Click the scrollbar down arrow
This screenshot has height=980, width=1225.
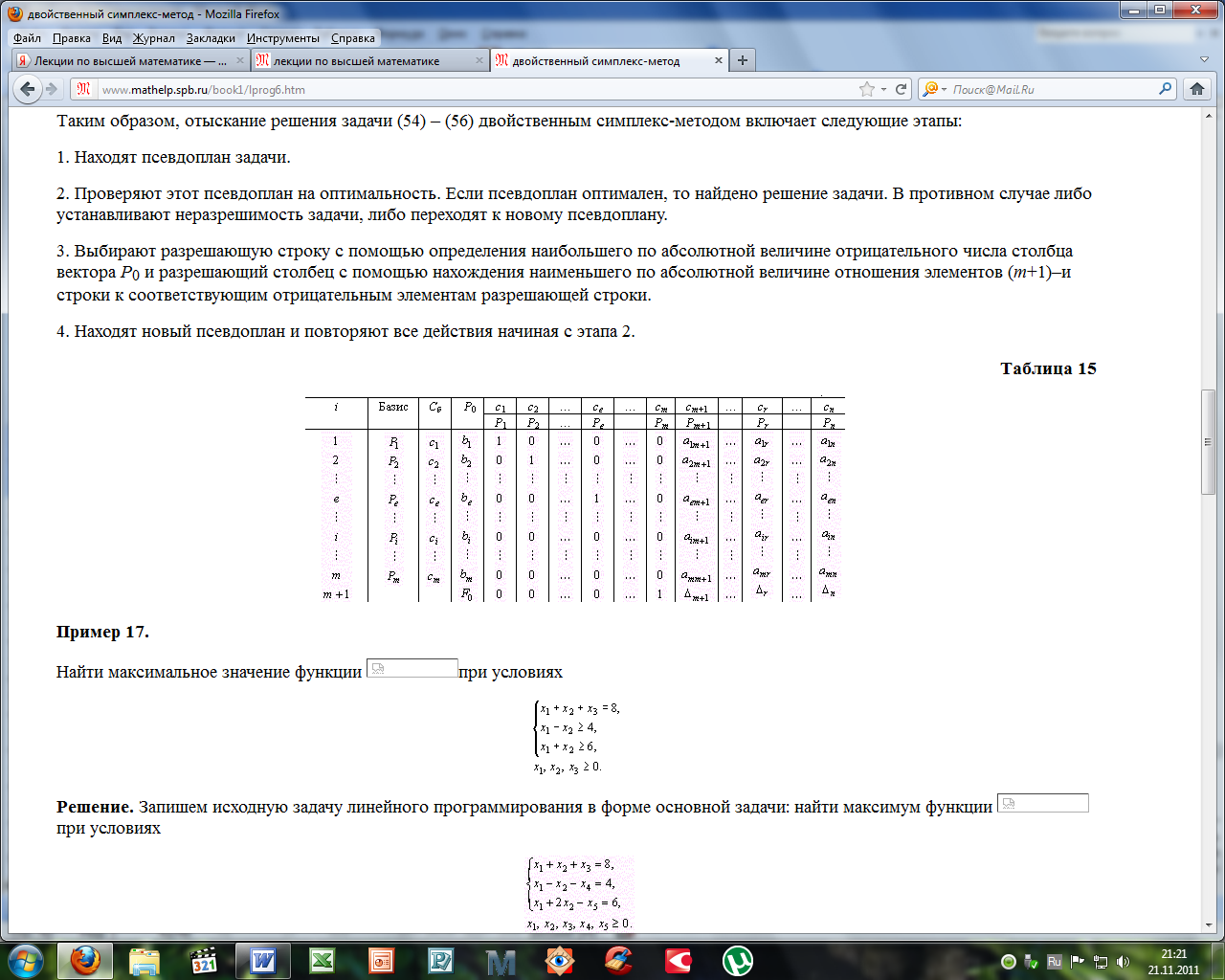[x=1209, y=924]
